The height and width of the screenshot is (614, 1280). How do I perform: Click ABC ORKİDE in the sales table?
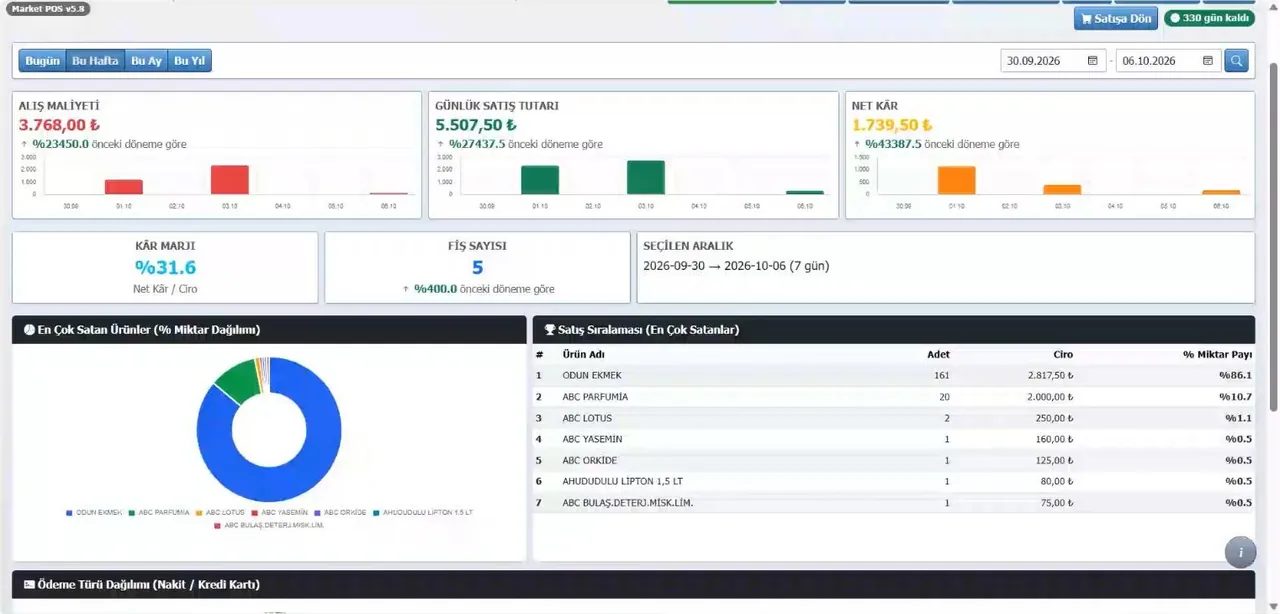click(893, 461)
